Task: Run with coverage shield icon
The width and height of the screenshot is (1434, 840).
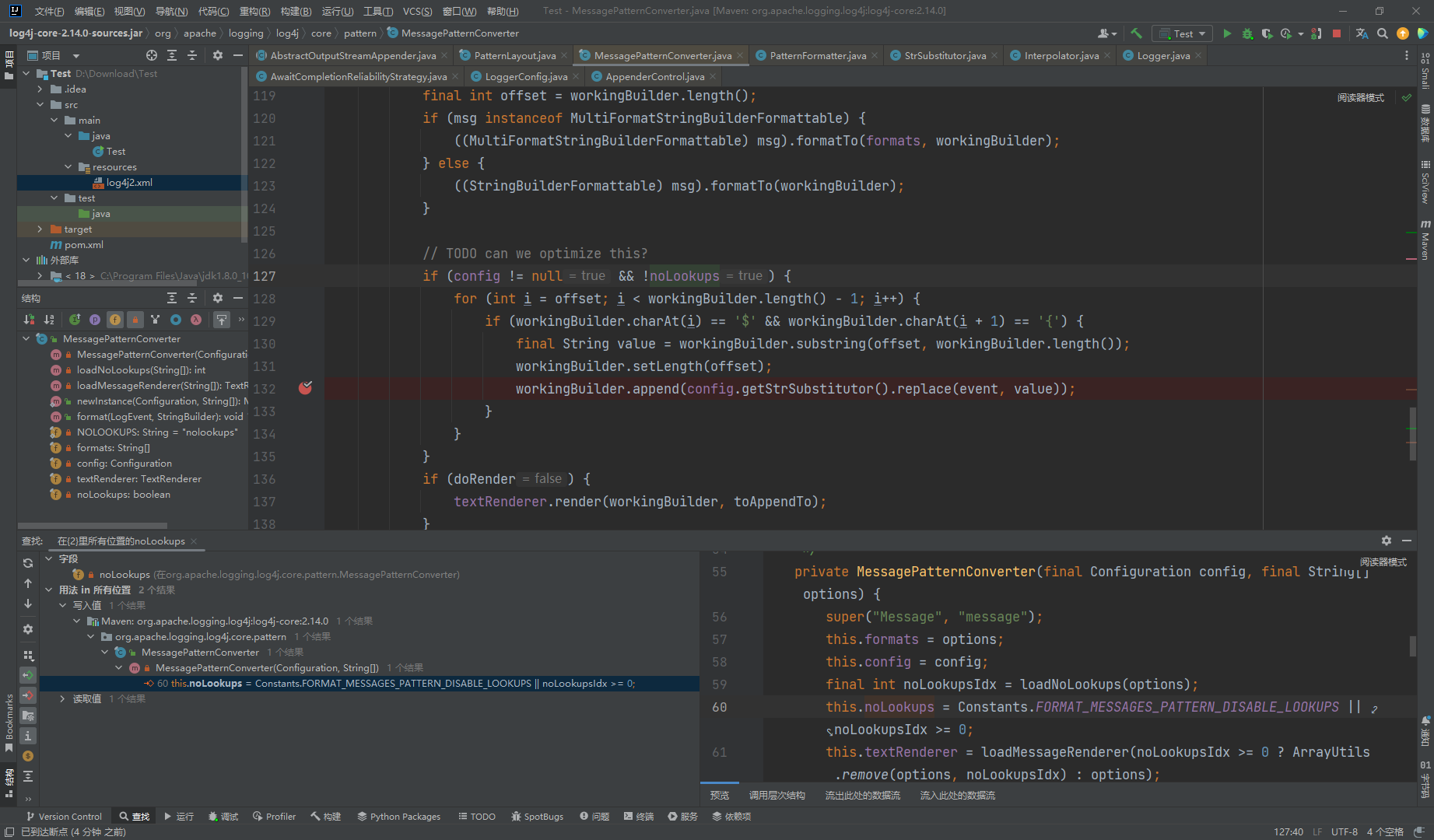Action: pos(1267,33)
